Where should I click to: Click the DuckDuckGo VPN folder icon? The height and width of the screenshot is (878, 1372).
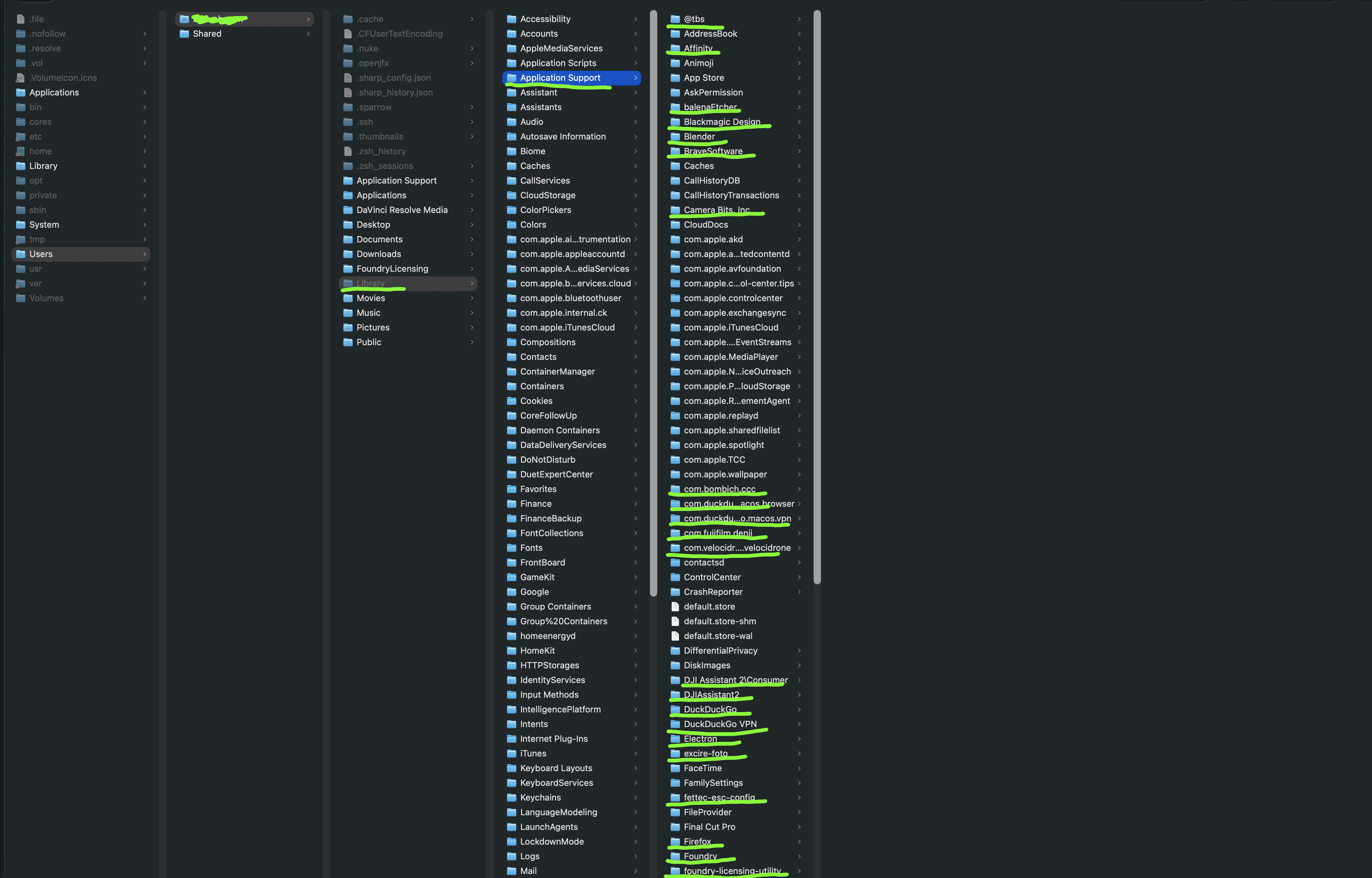[x=675, y=724]
